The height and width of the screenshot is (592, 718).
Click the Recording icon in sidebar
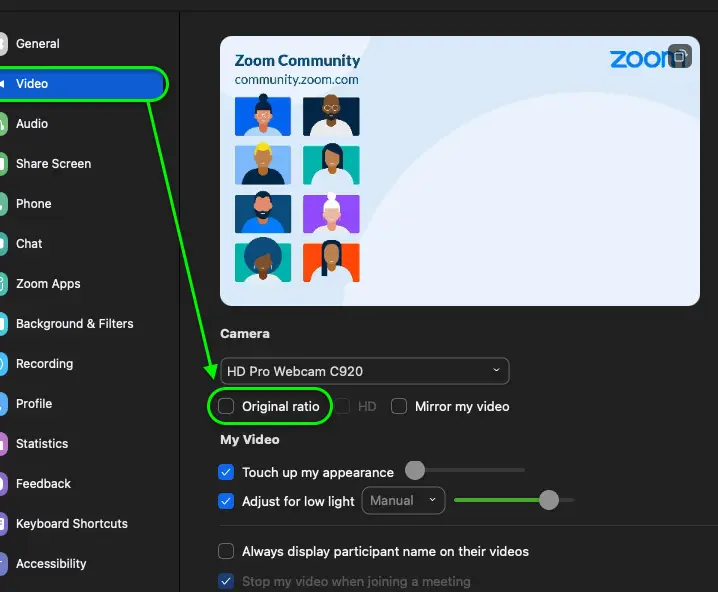[x=3, y=364]
